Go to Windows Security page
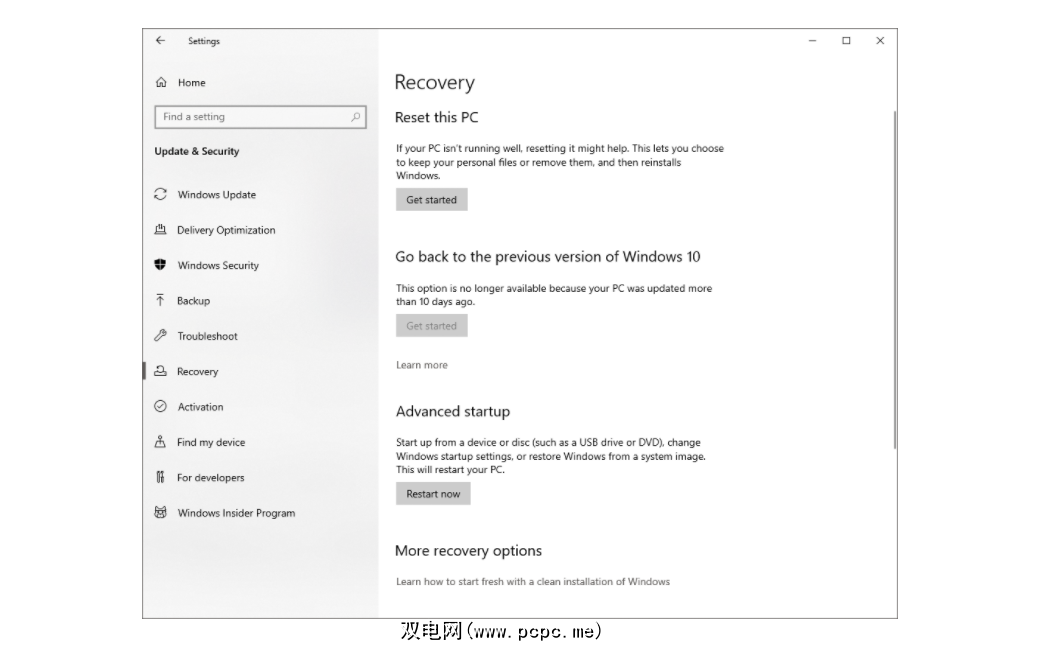 218,265
